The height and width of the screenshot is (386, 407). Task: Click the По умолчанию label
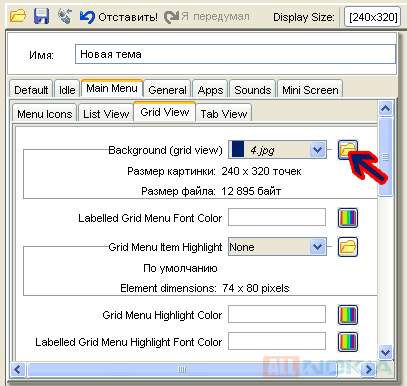[180, 268]
